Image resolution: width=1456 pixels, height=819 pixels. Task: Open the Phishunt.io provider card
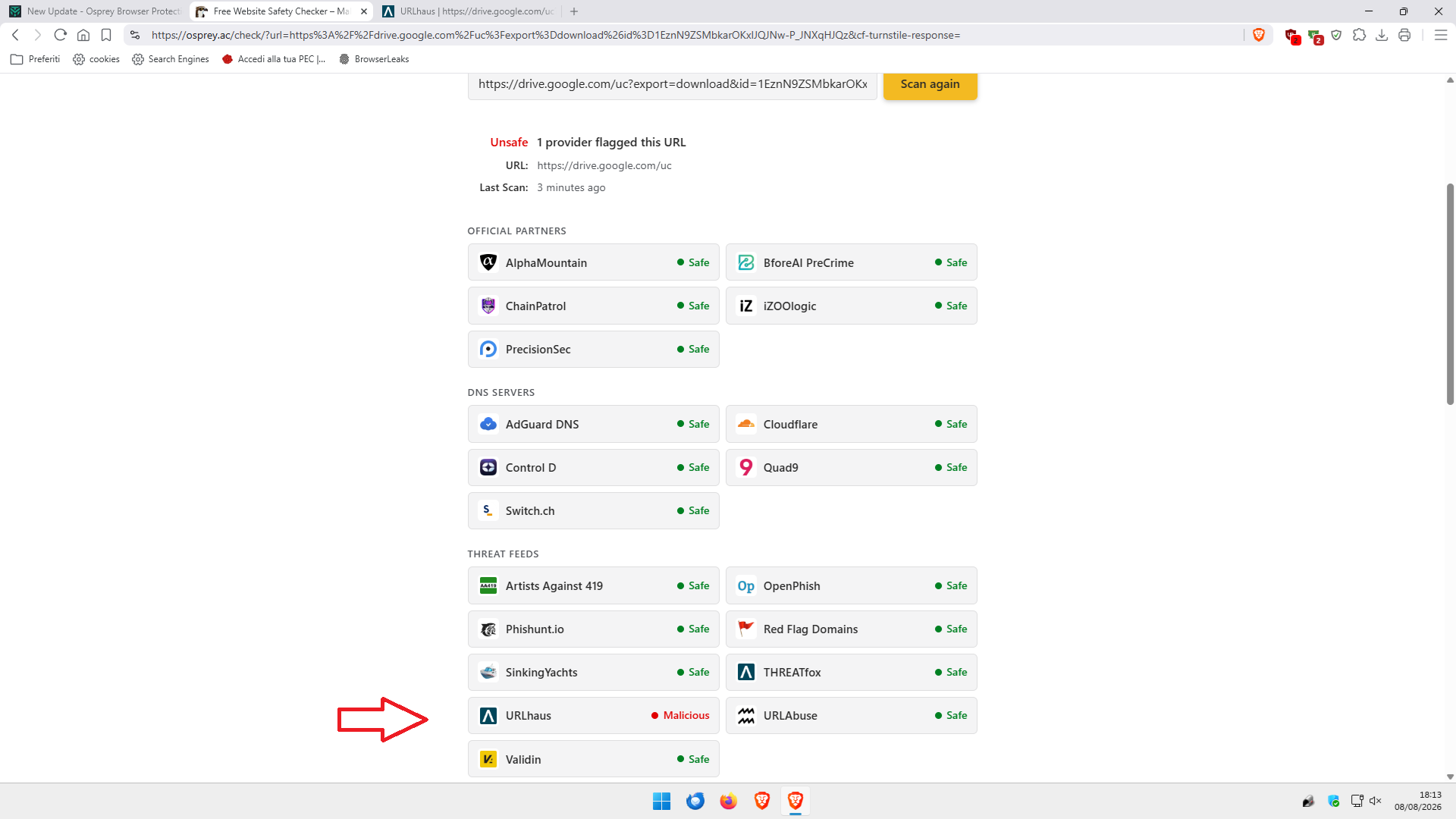[593, 629]
